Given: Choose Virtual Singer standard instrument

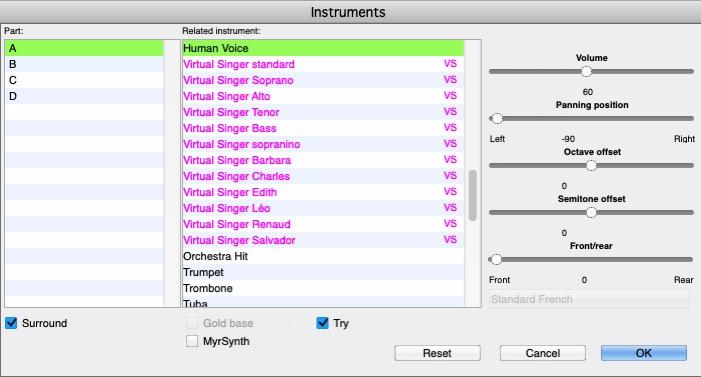Looking at the screenshot, I should pos(323,64).
